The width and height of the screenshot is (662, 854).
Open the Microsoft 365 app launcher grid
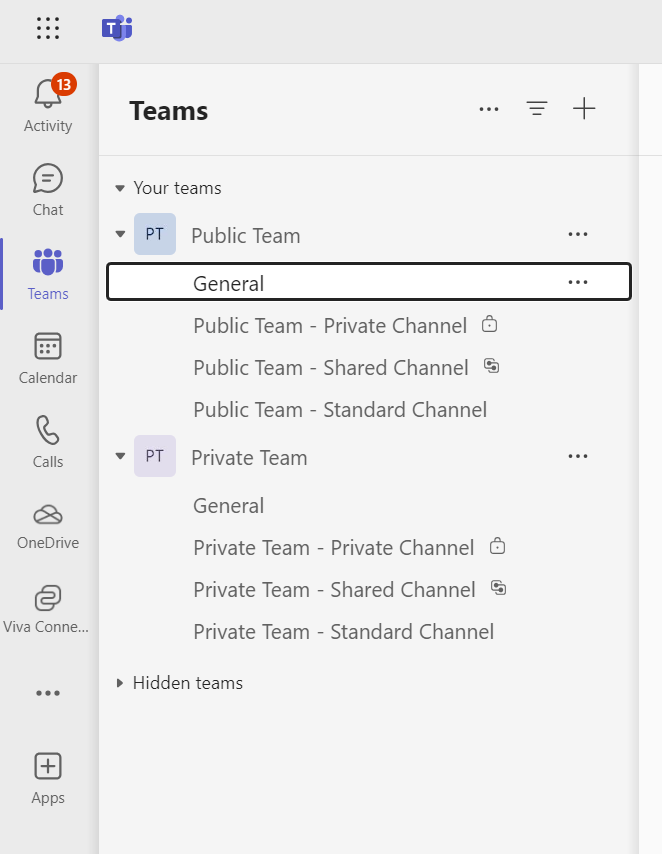click(48, 29)
